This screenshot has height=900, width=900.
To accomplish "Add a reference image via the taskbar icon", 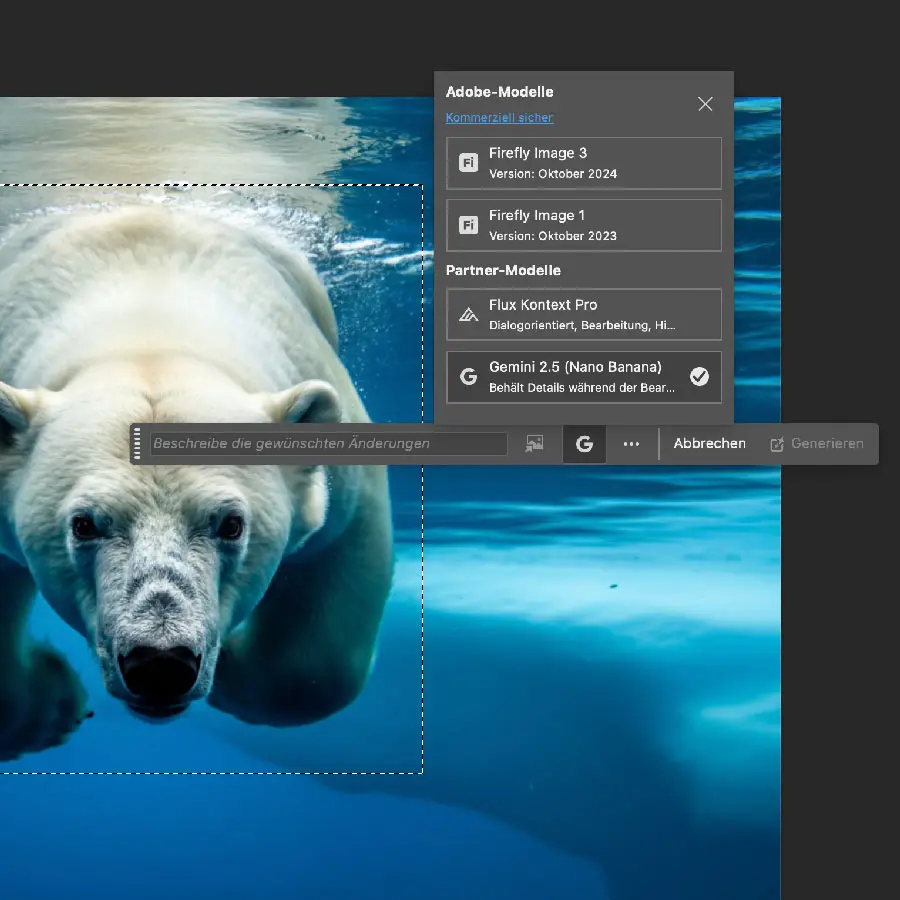I will click(535, 444).
